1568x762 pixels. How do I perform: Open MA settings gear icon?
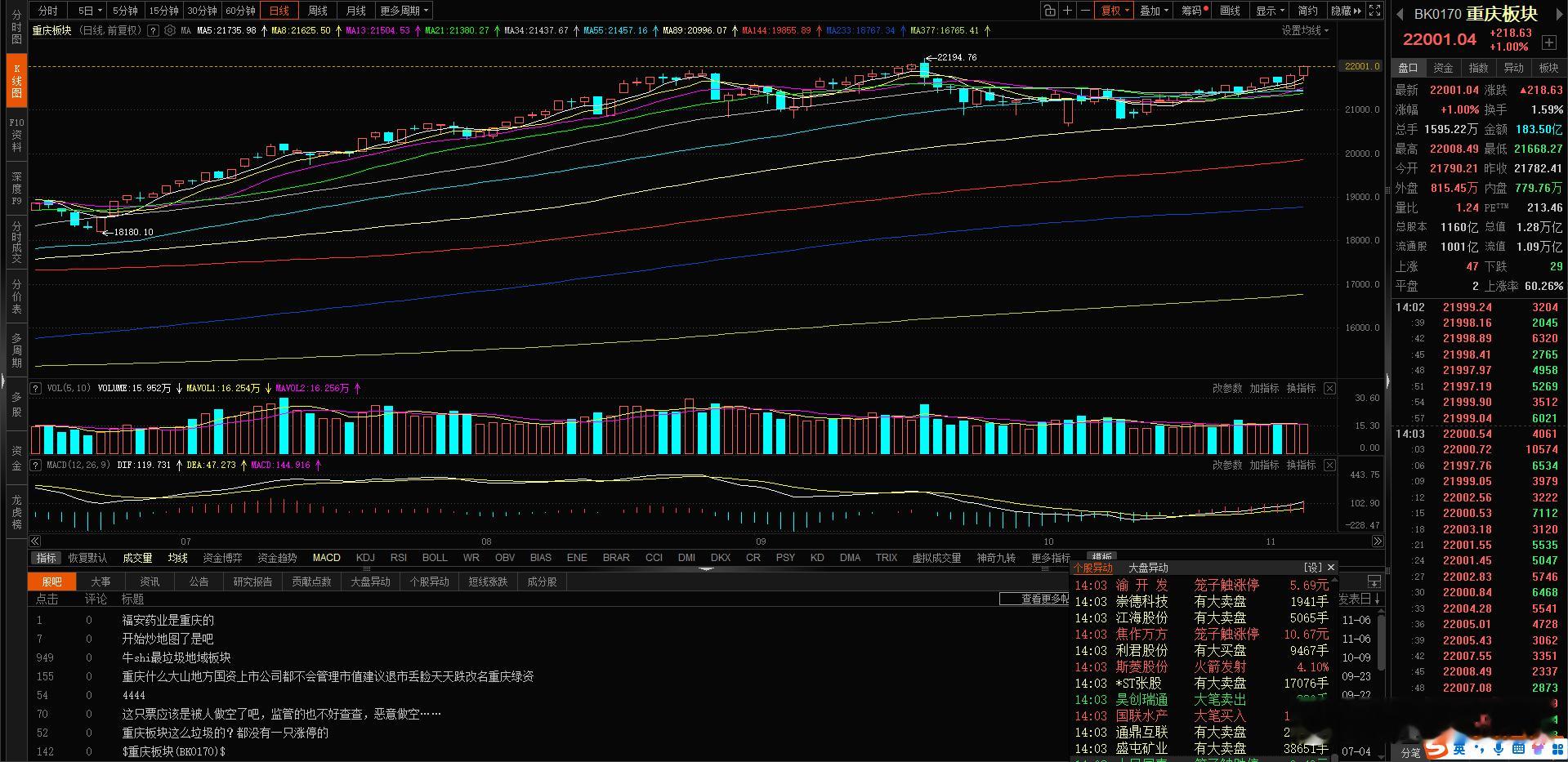point(169,30)
